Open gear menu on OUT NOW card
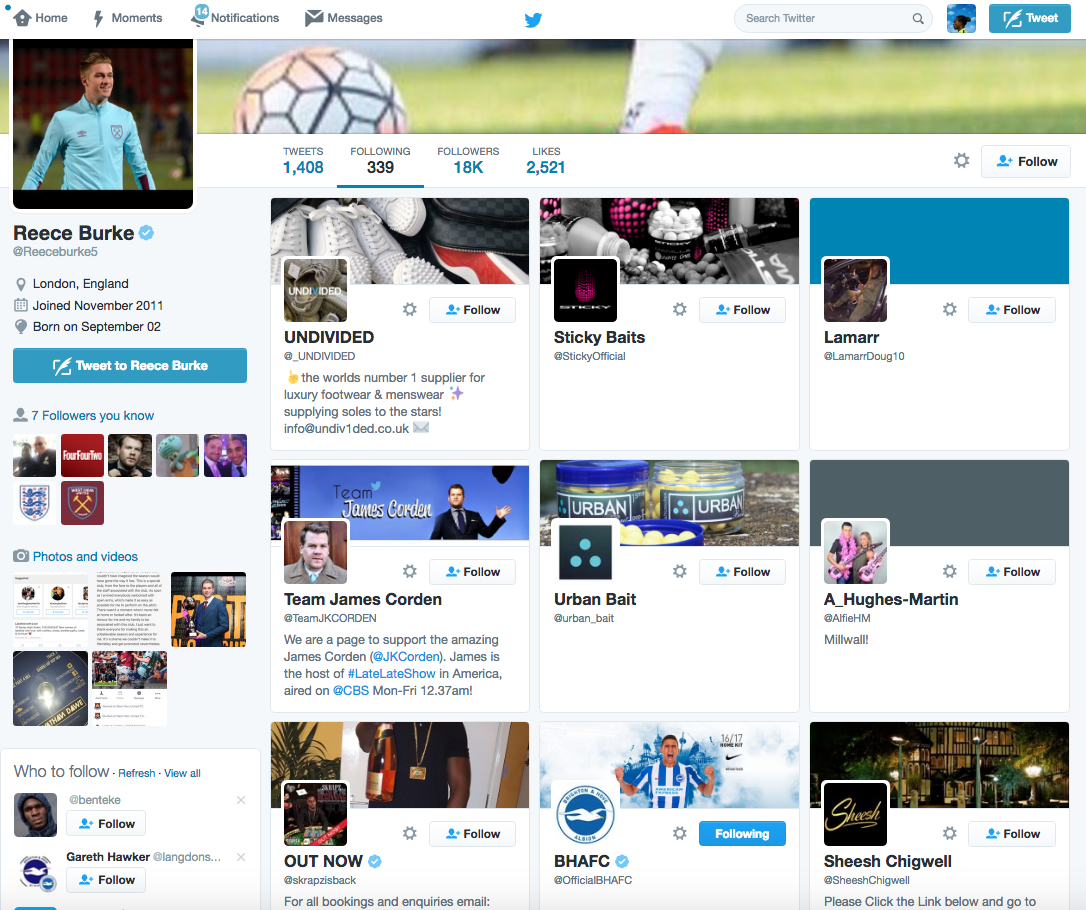Image resolution: width=1086 pixels, height=910 pixels. coord(410,833)
